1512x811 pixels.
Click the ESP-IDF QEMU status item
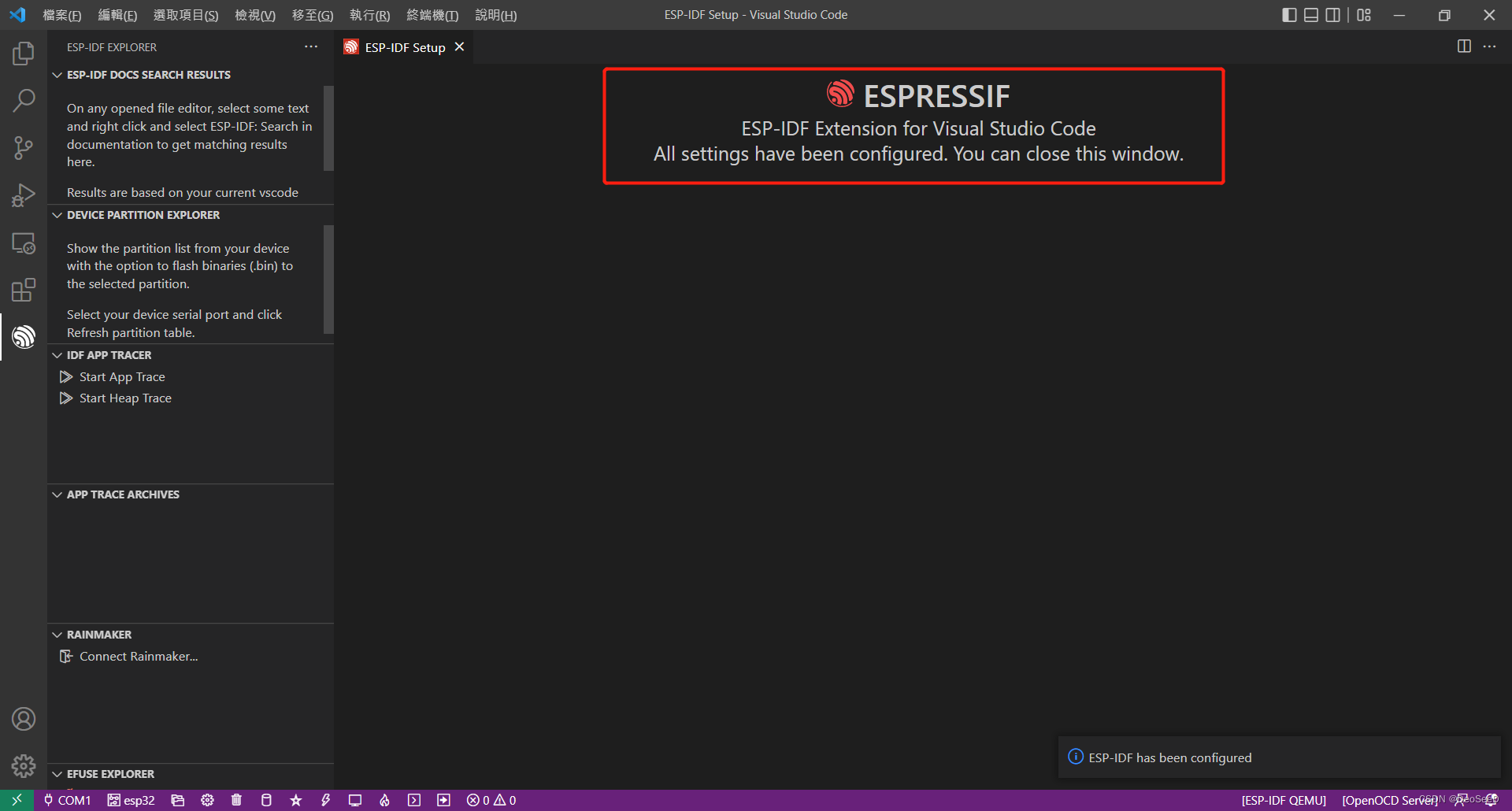(1284, 800)
